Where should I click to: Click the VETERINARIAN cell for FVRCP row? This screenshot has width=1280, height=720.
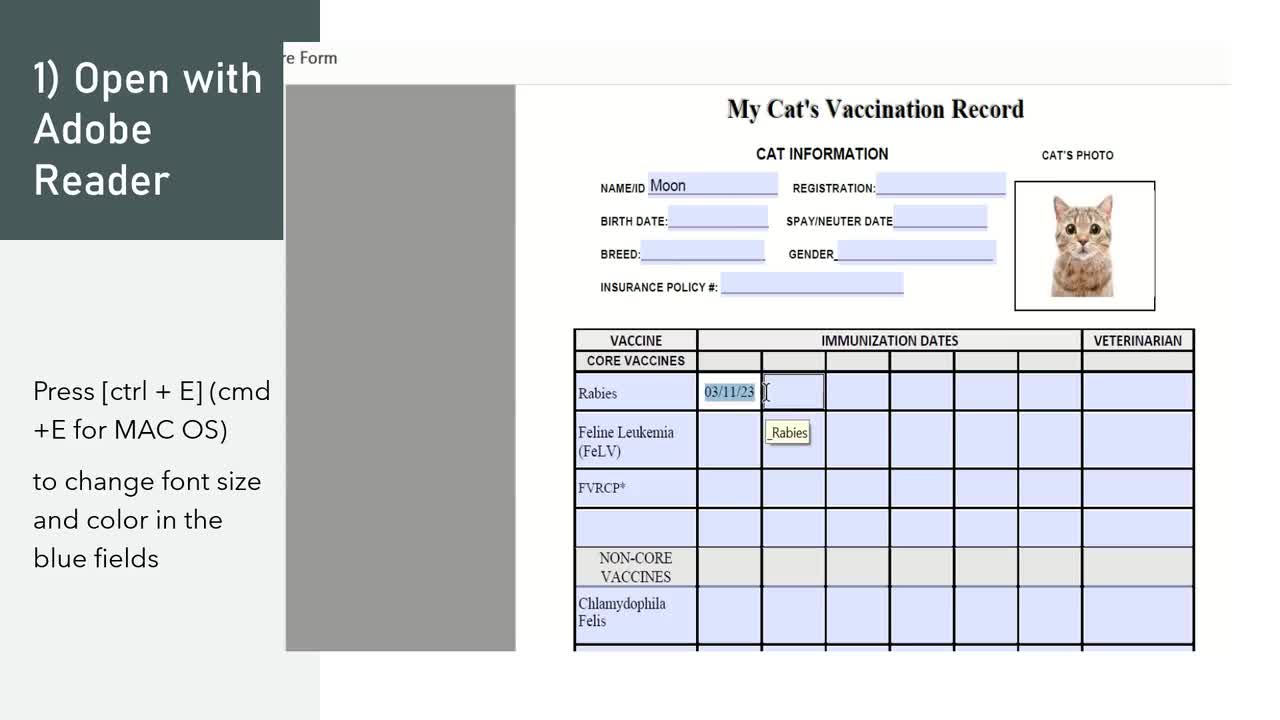(x=1137, y=488)
